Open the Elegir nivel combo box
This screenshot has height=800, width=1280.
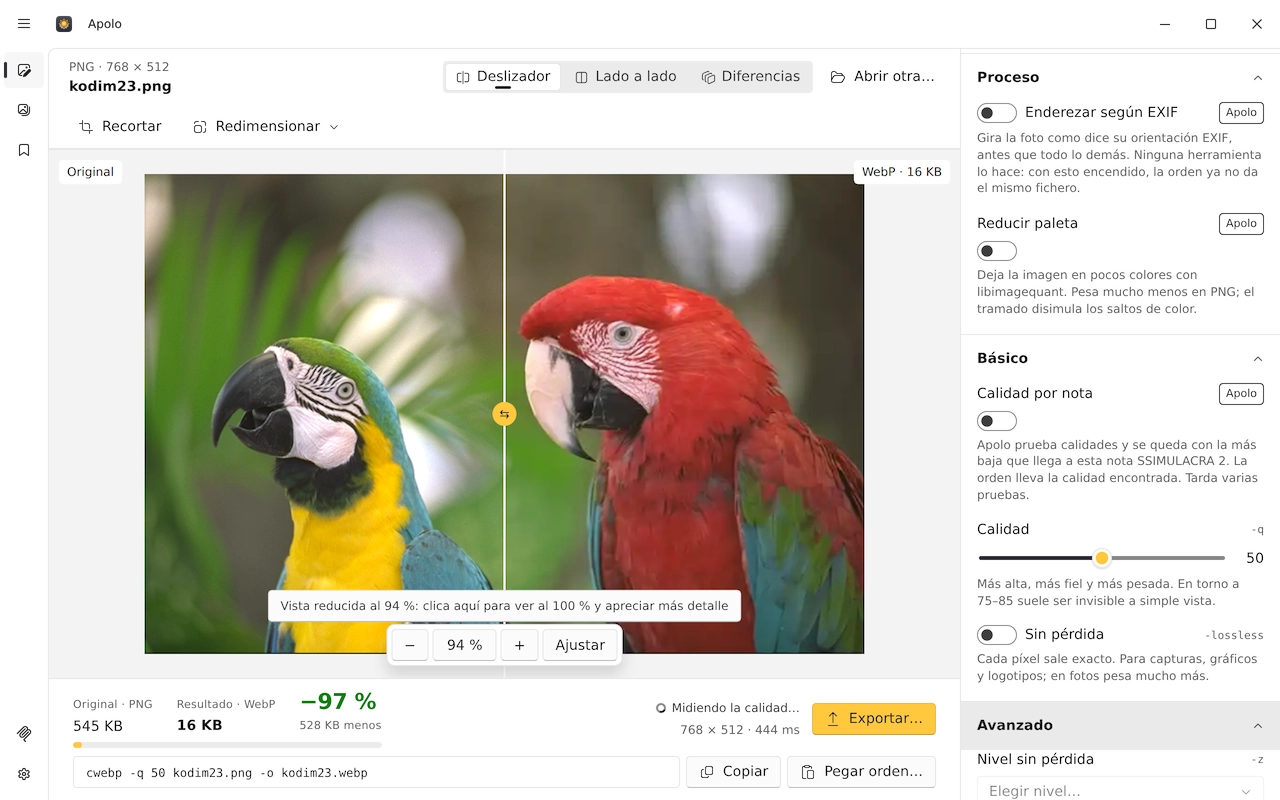[1120, 790]
